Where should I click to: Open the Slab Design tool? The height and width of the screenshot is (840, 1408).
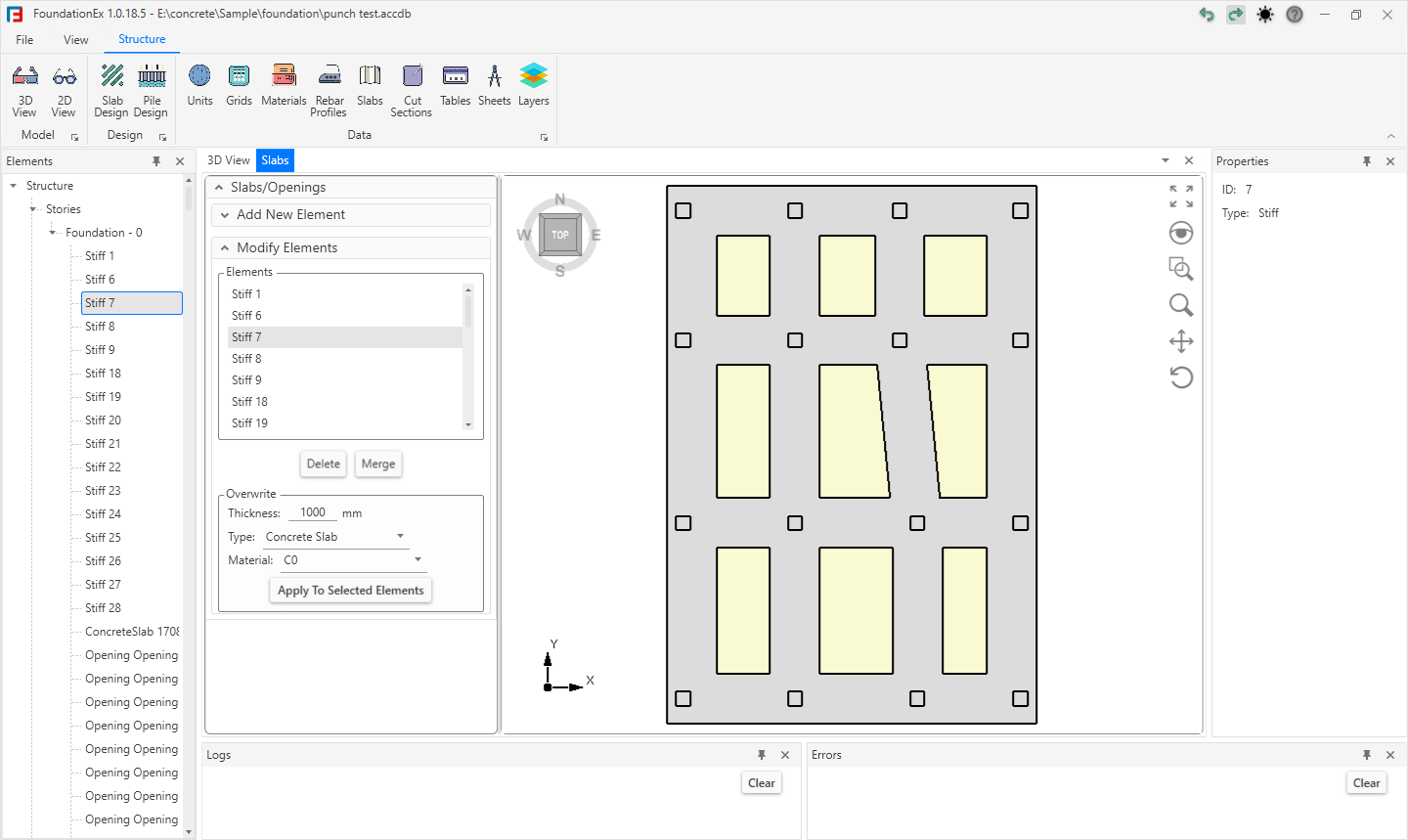tap(112, 90)
